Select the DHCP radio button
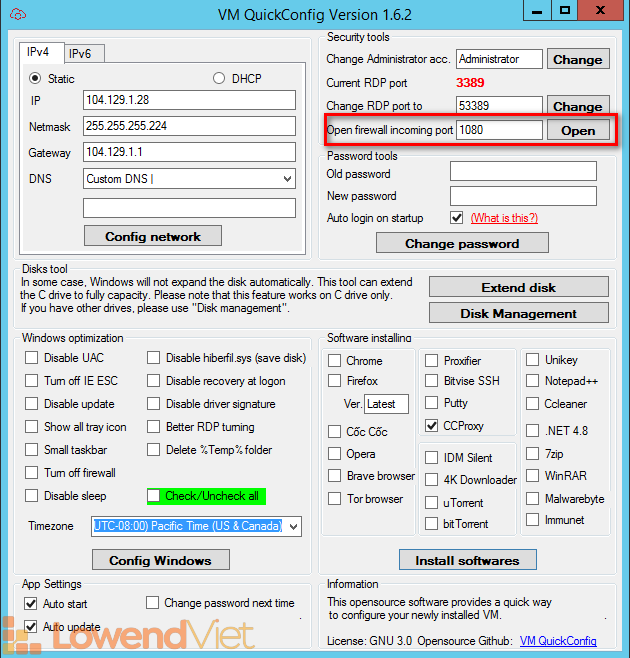This screenshot has height=658, width=630. [x=219, y=78]
